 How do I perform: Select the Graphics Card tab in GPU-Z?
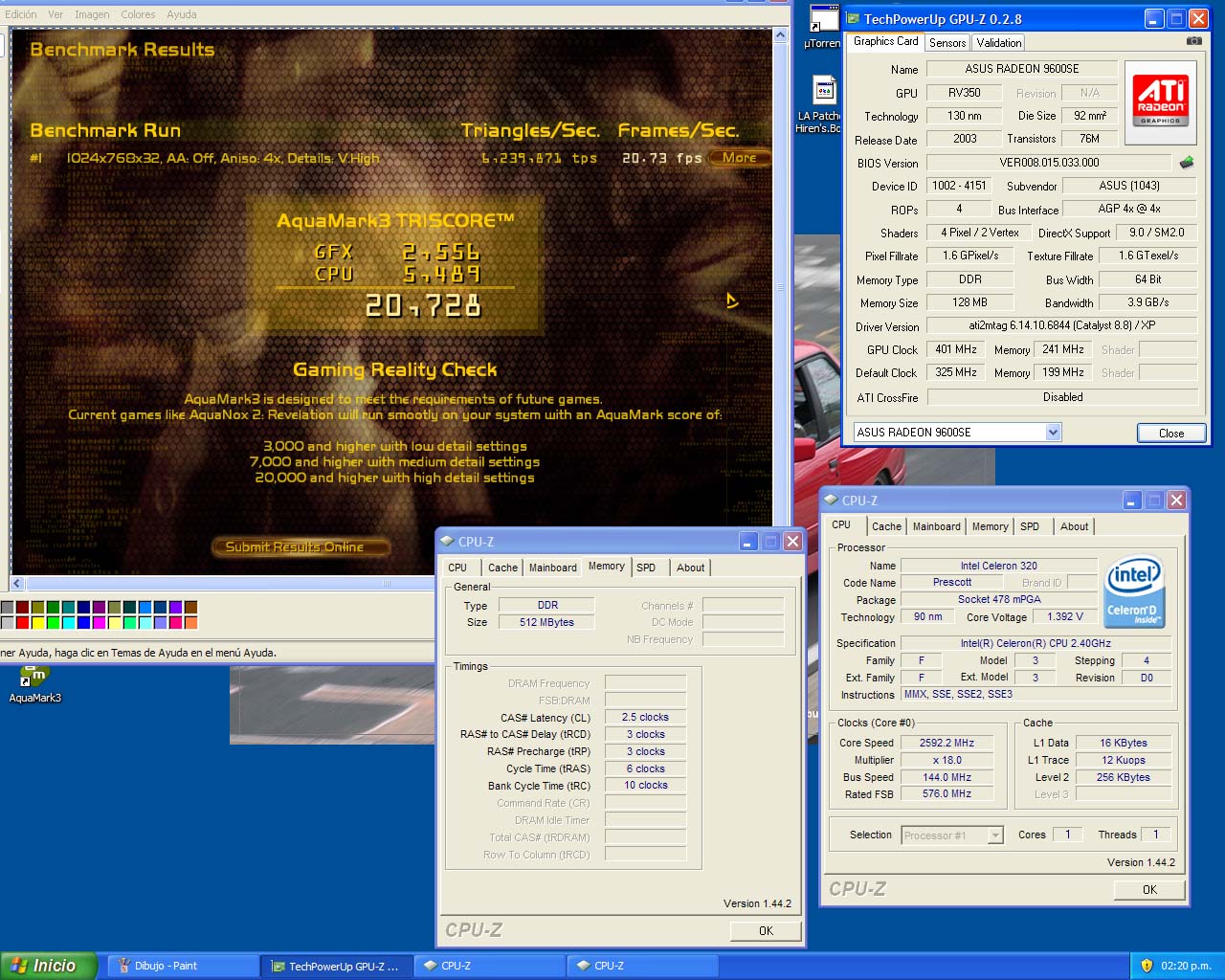click(x=885, y=41)
